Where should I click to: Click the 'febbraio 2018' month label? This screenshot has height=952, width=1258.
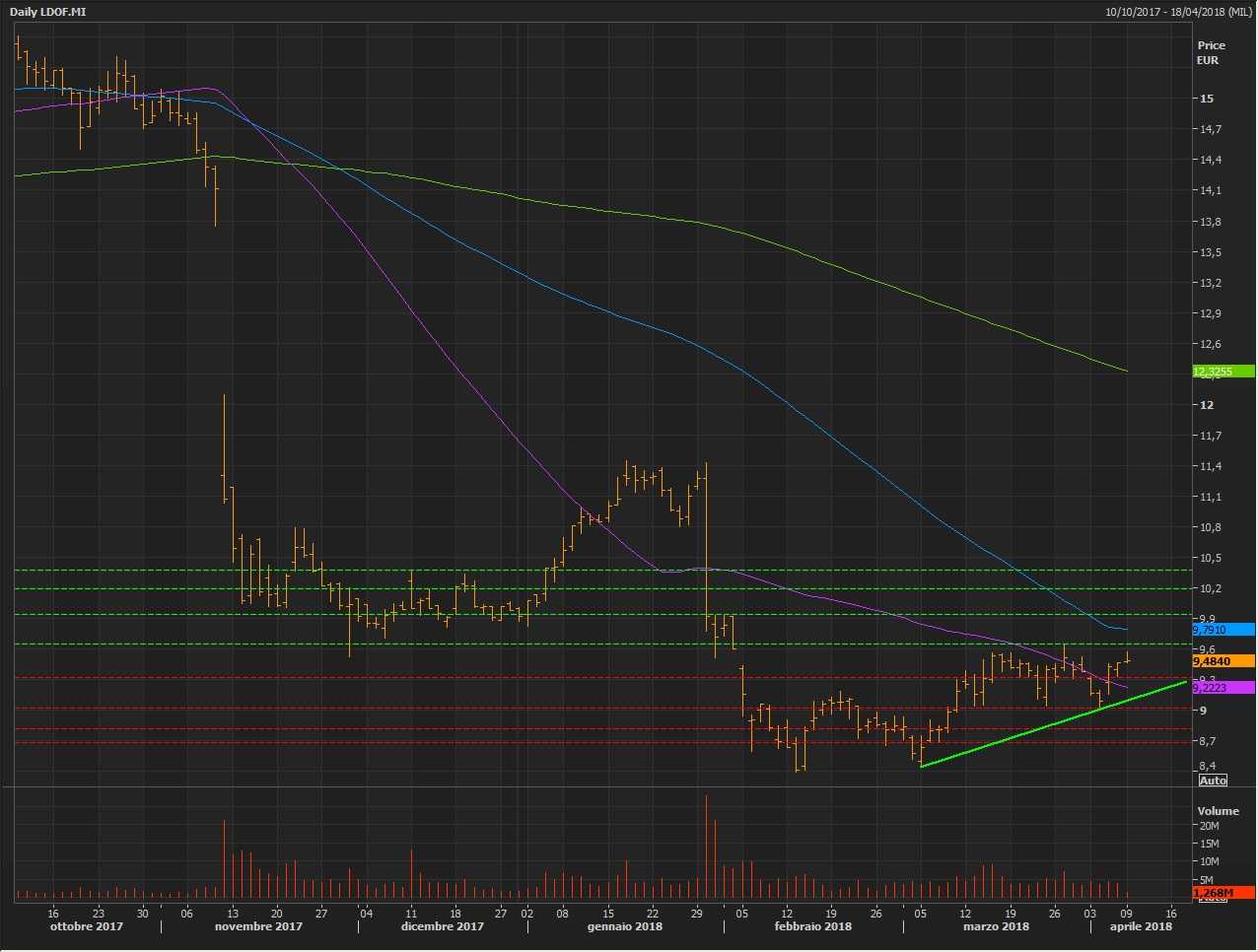point(812,926)
